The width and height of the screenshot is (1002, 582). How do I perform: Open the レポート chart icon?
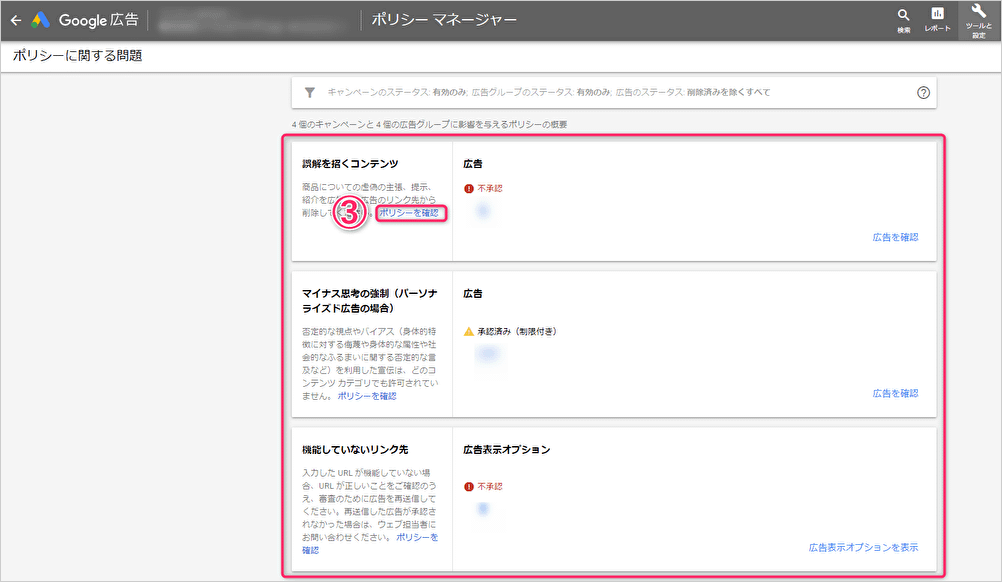point(937,19)
